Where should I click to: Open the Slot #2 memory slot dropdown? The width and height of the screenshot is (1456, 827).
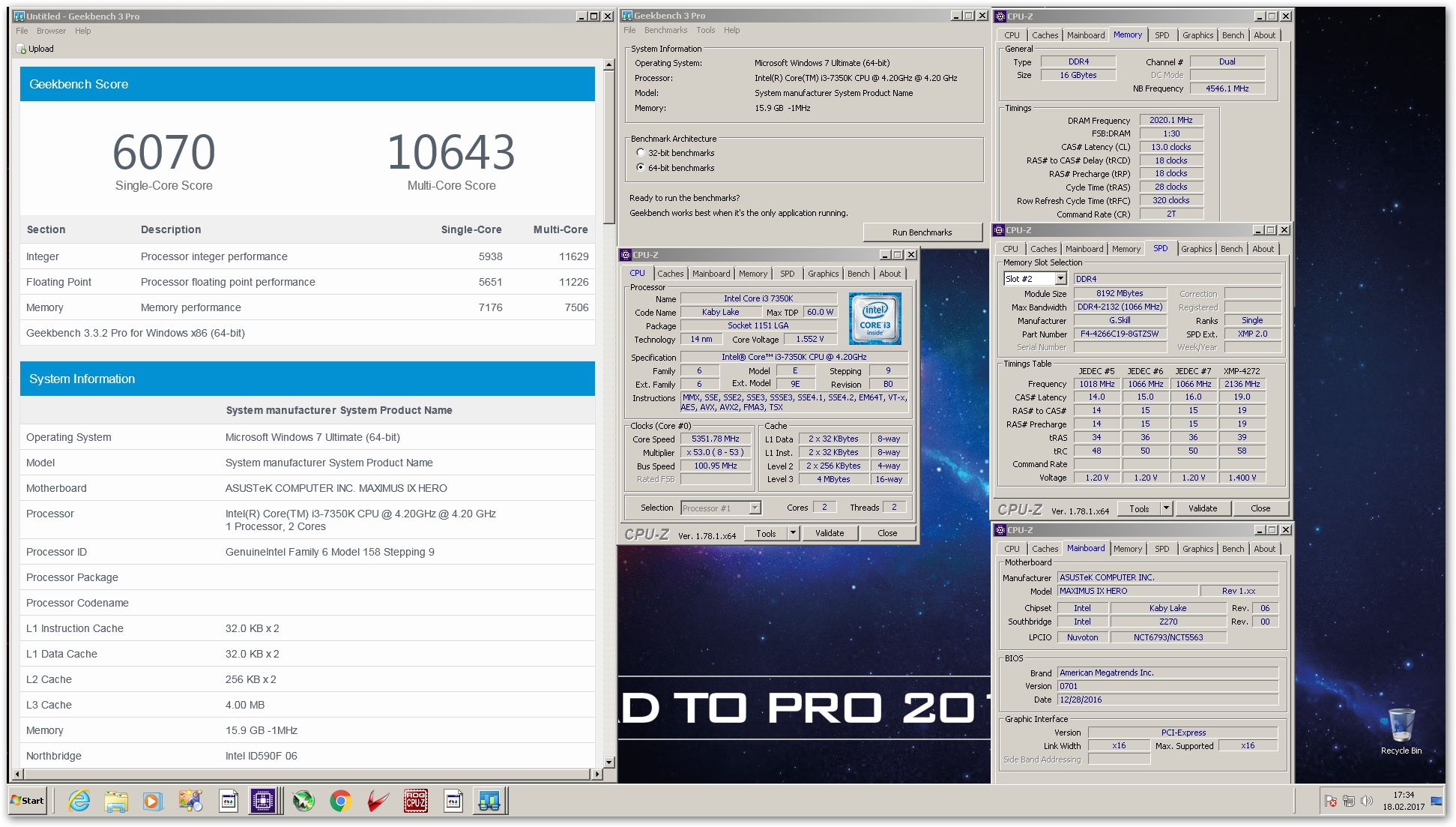click(1060, 279)
